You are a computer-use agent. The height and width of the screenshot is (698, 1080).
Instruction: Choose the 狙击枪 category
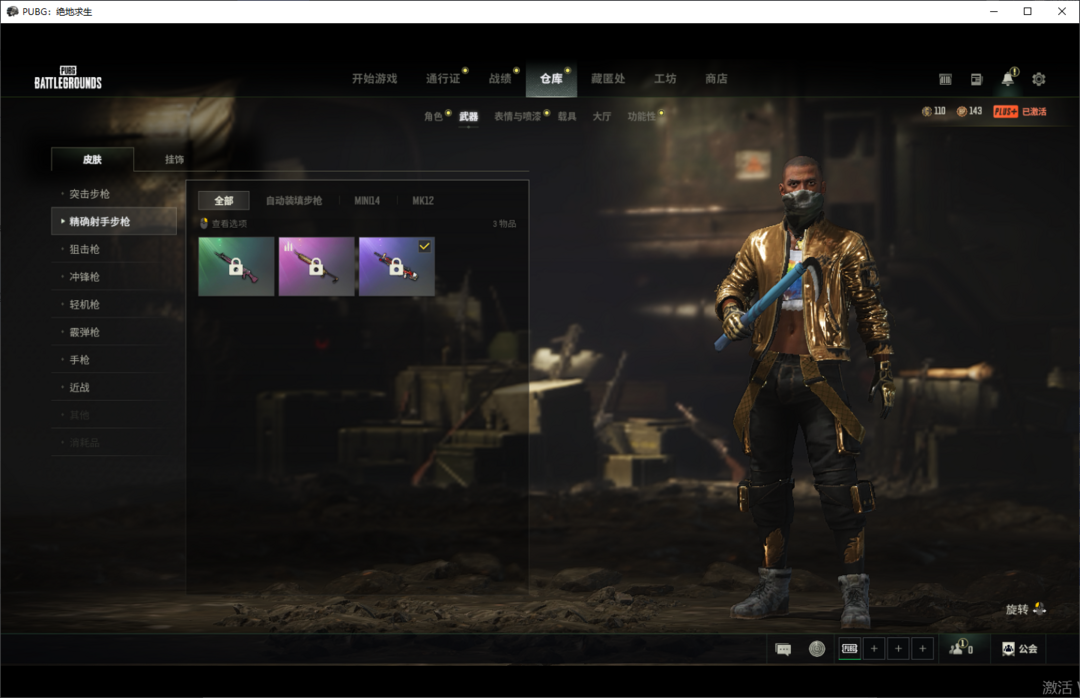tap(114, 249)
